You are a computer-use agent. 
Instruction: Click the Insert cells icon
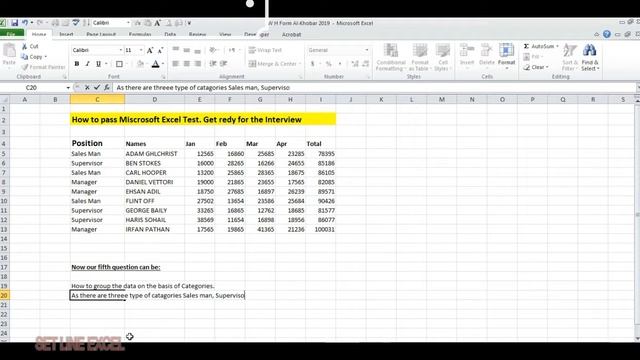467,51
